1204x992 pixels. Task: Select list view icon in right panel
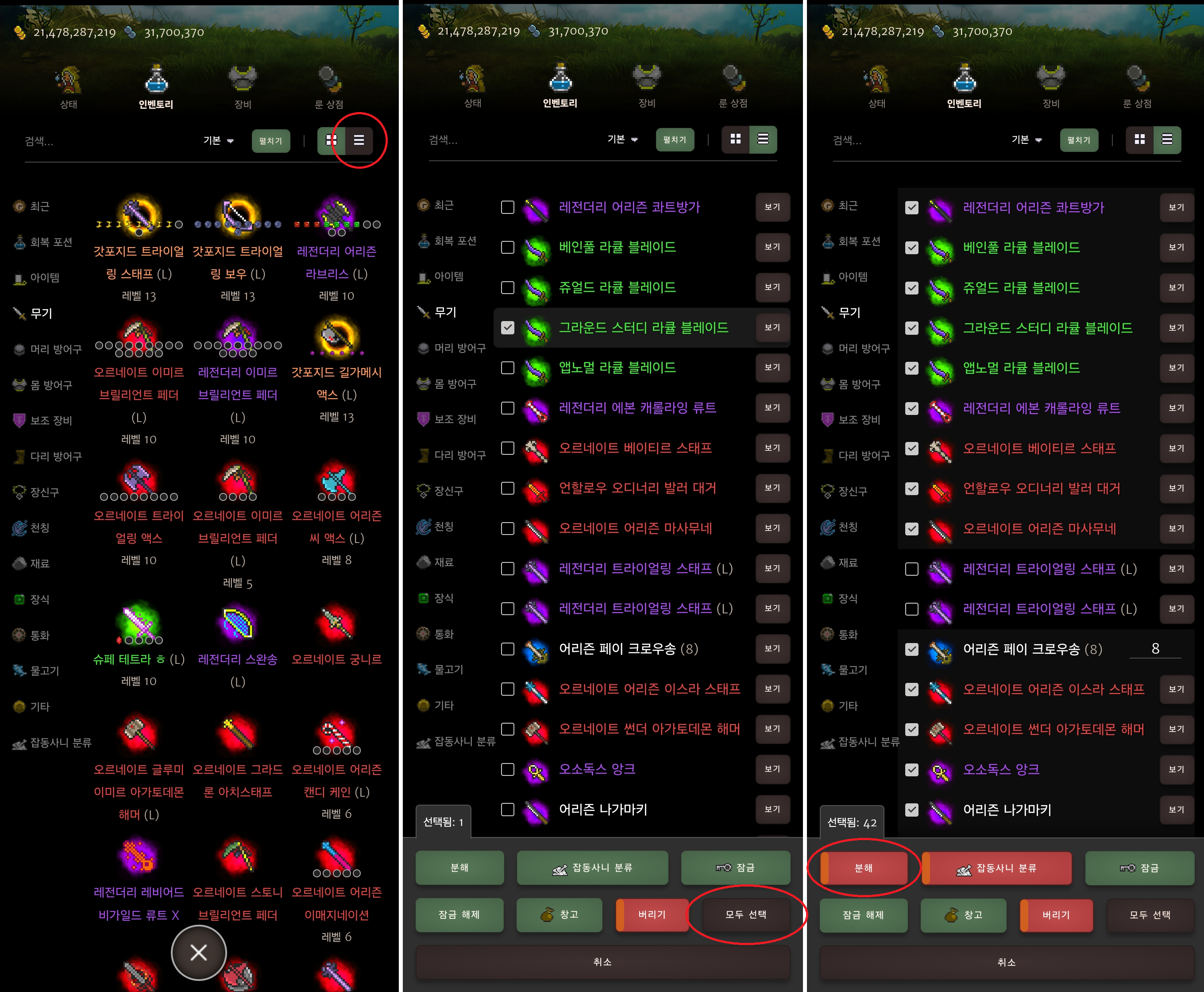tap(1167, 140)
